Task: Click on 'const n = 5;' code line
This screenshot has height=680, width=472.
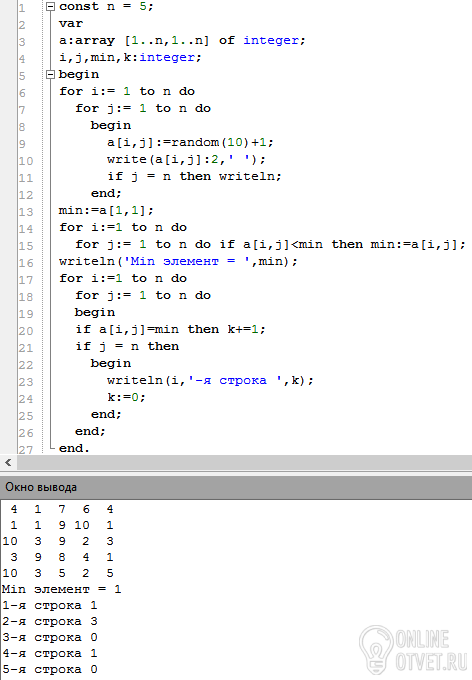Action: (x=106, y=7)
